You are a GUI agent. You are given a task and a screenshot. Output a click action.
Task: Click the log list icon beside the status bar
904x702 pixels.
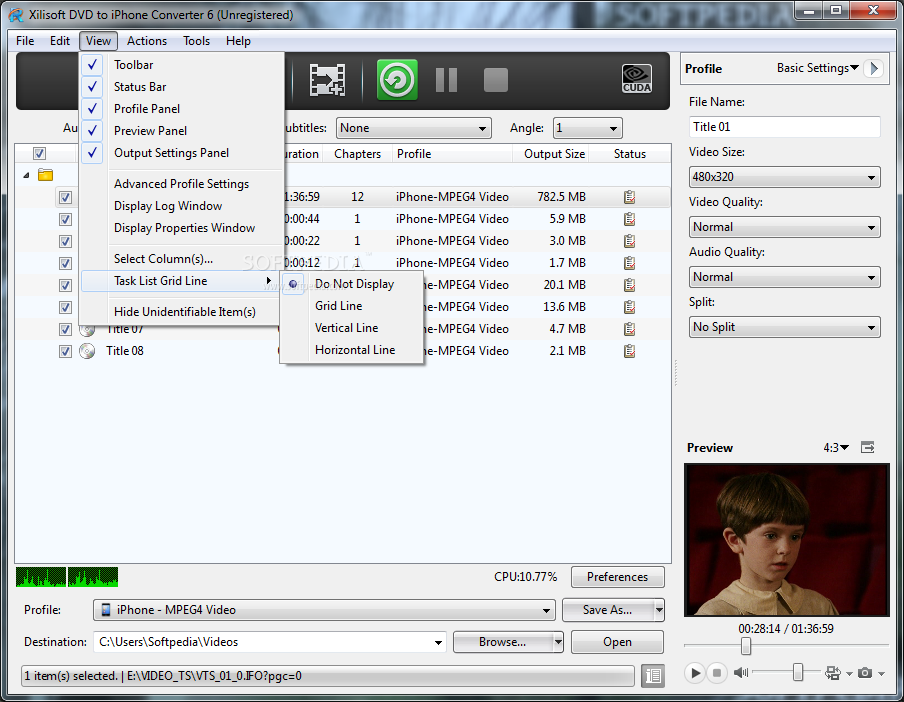click(x=653, y=675)
